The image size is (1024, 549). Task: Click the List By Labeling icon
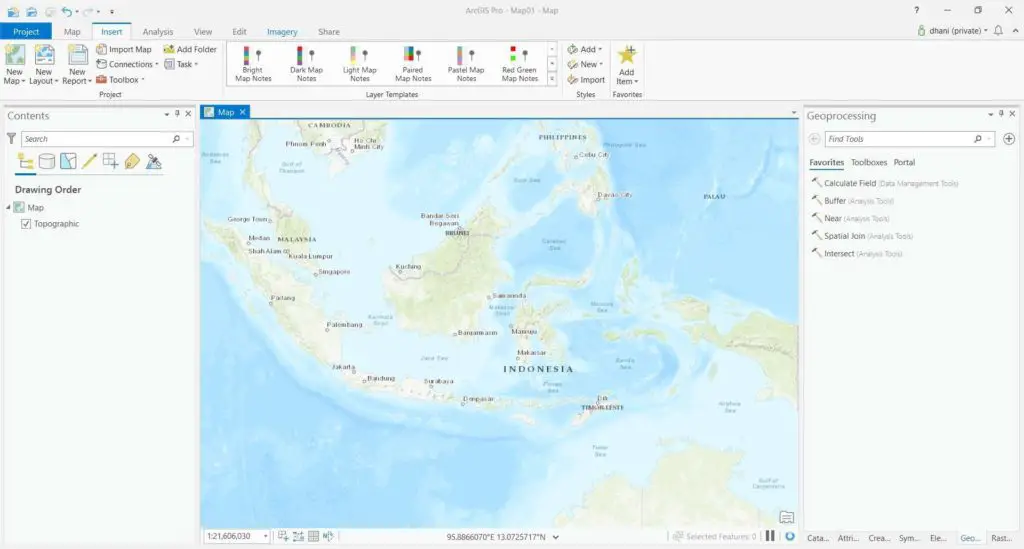[x=132, y=161]
